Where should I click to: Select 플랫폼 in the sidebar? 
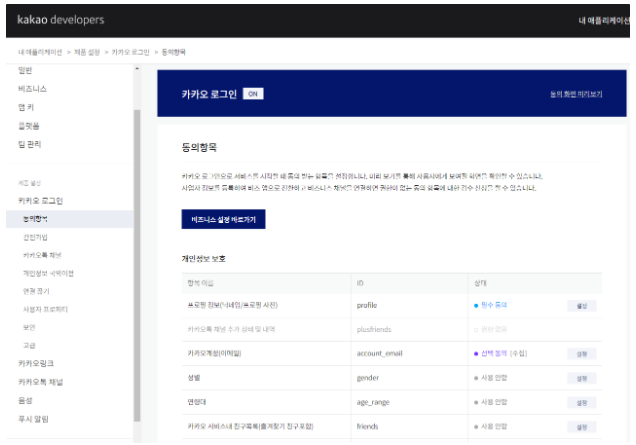coord(29,126)
